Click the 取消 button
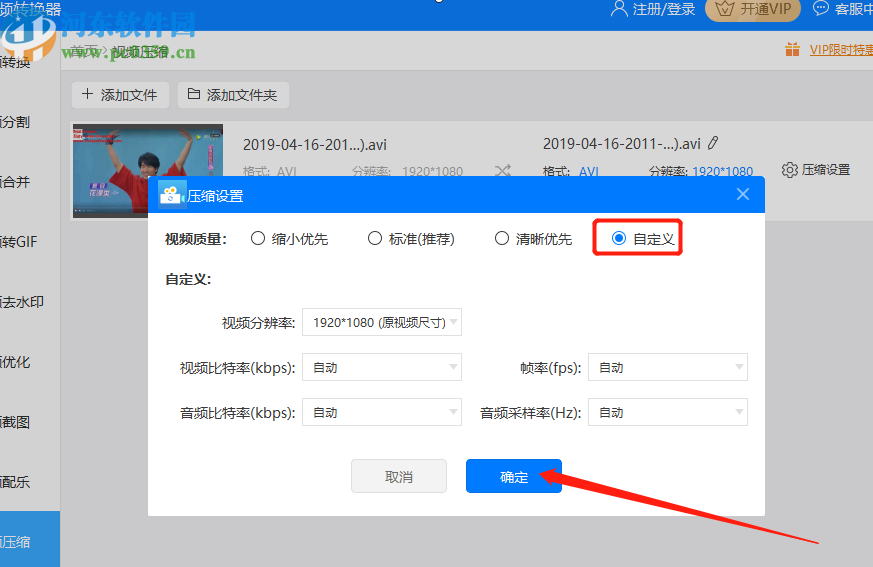 click(399, 476)
